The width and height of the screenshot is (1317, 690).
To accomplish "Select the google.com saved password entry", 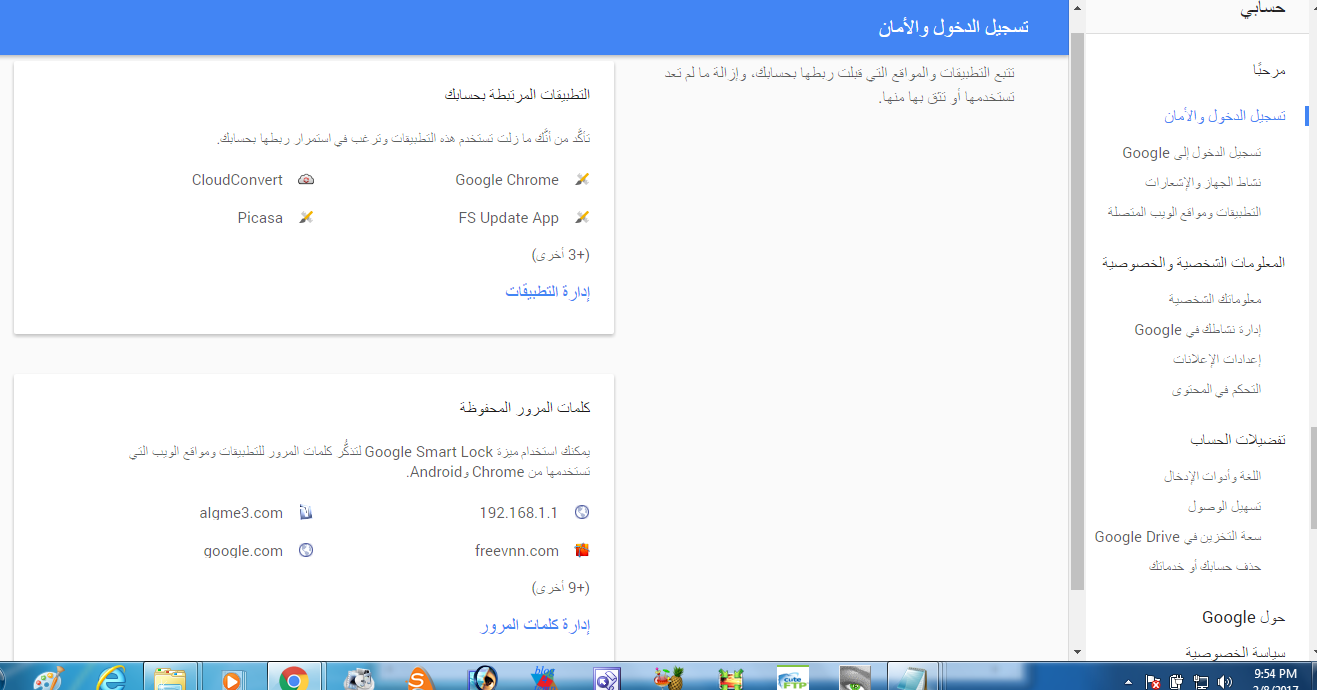I will tap(243, 551).
